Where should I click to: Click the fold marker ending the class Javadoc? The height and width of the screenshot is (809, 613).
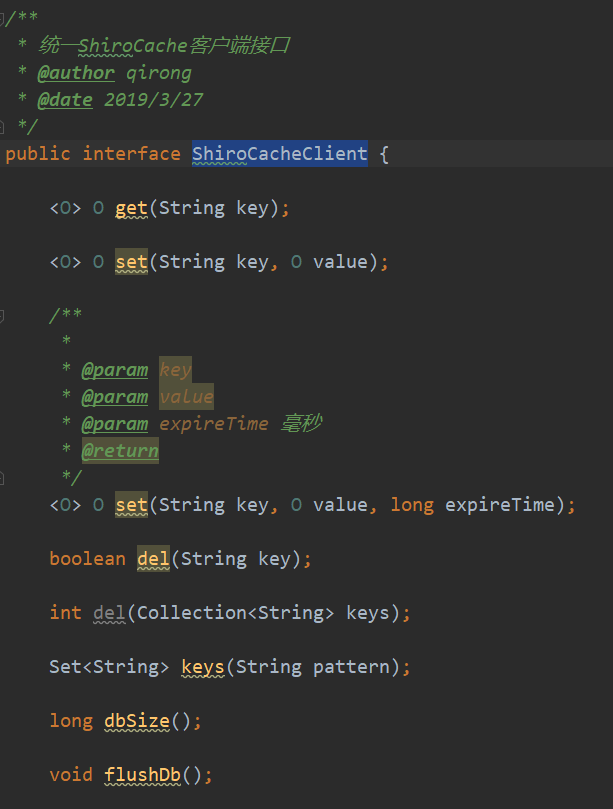[x=3, y=126]
